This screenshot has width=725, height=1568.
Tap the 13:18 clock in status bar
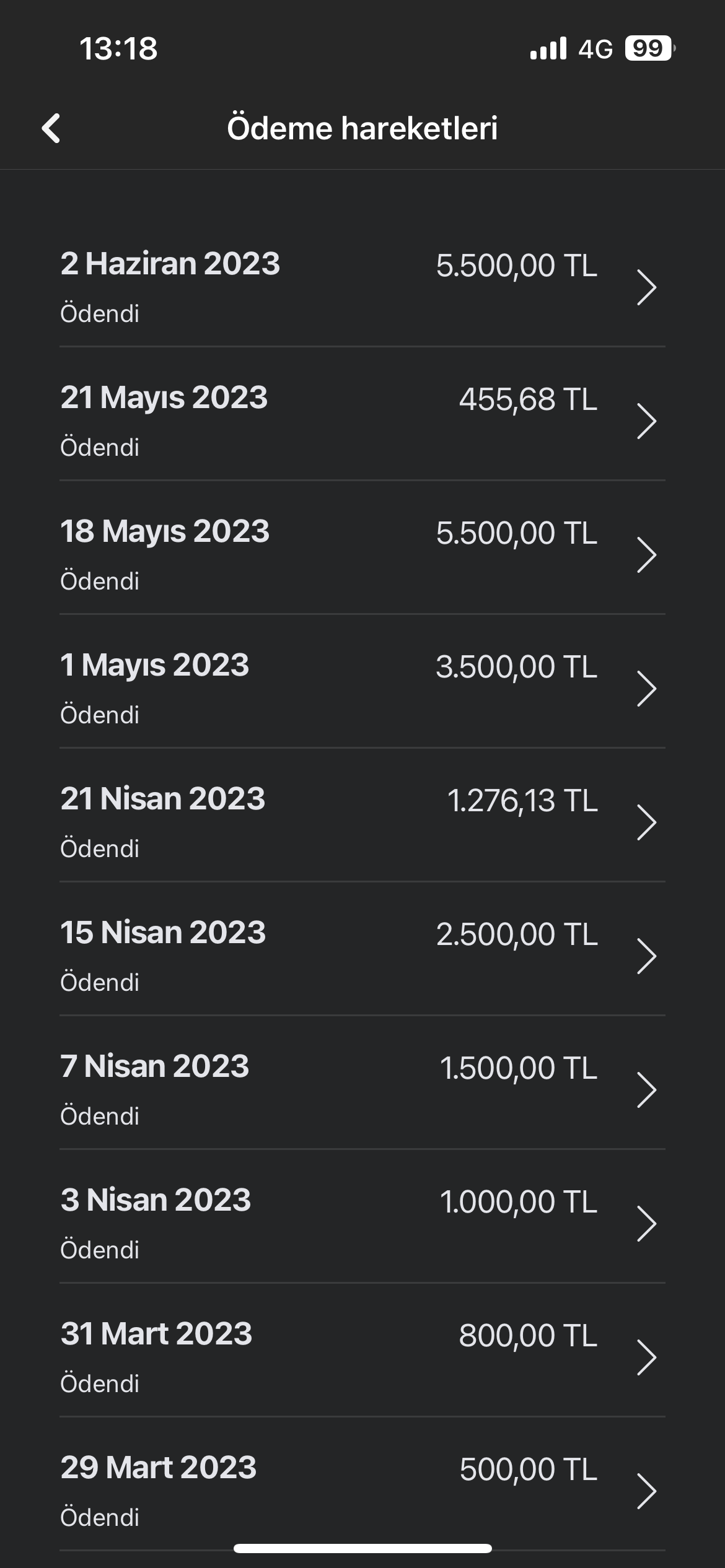click(118, 48)
